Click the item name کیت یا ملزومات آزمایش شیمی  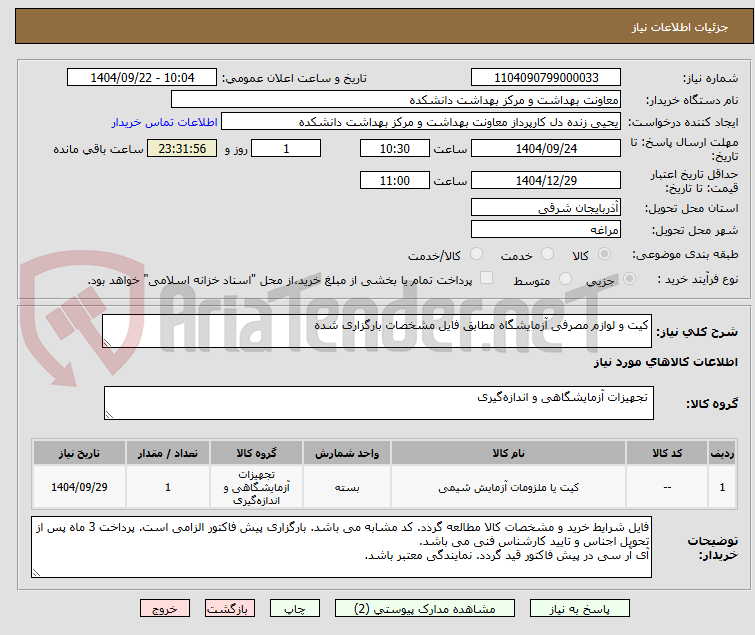tap(508, 488)
